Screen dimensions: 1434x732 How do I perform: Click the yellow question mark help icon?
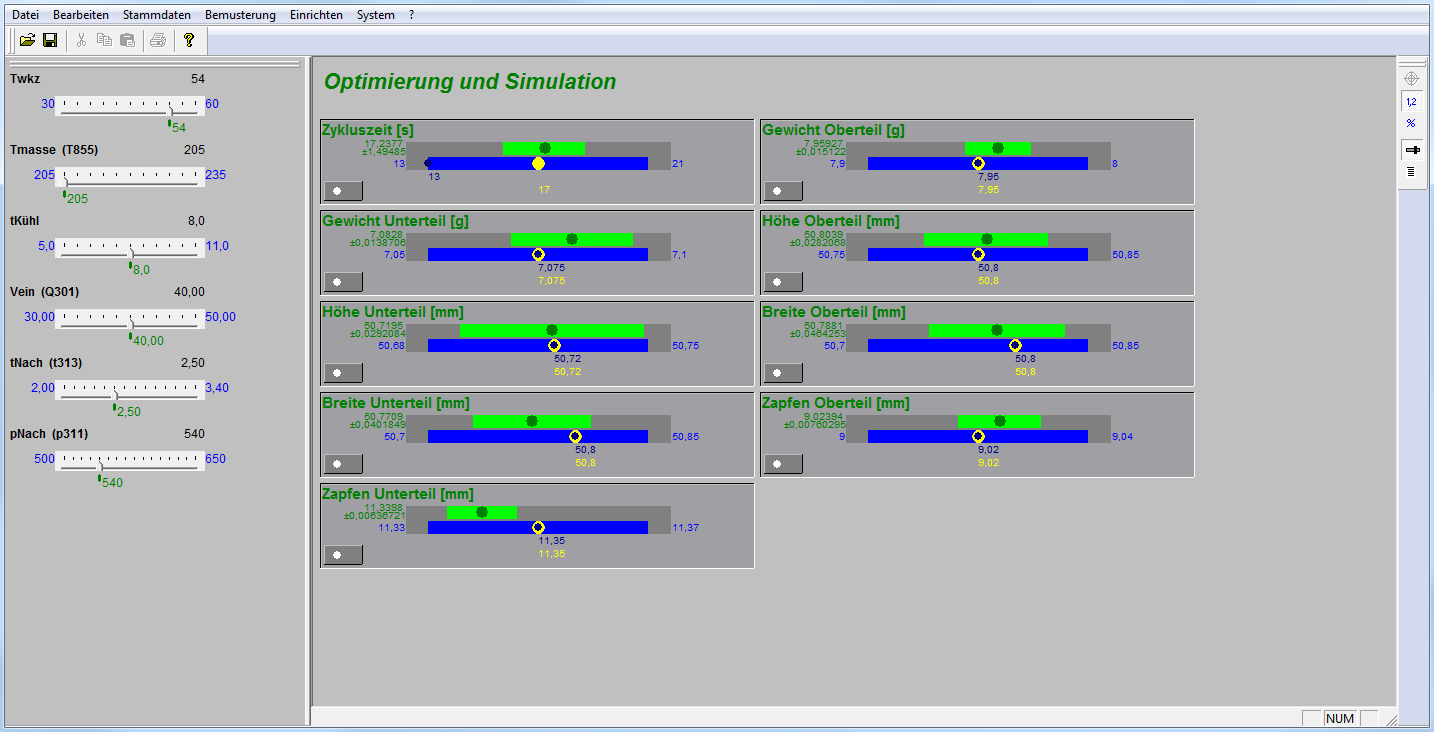[188, 40]
